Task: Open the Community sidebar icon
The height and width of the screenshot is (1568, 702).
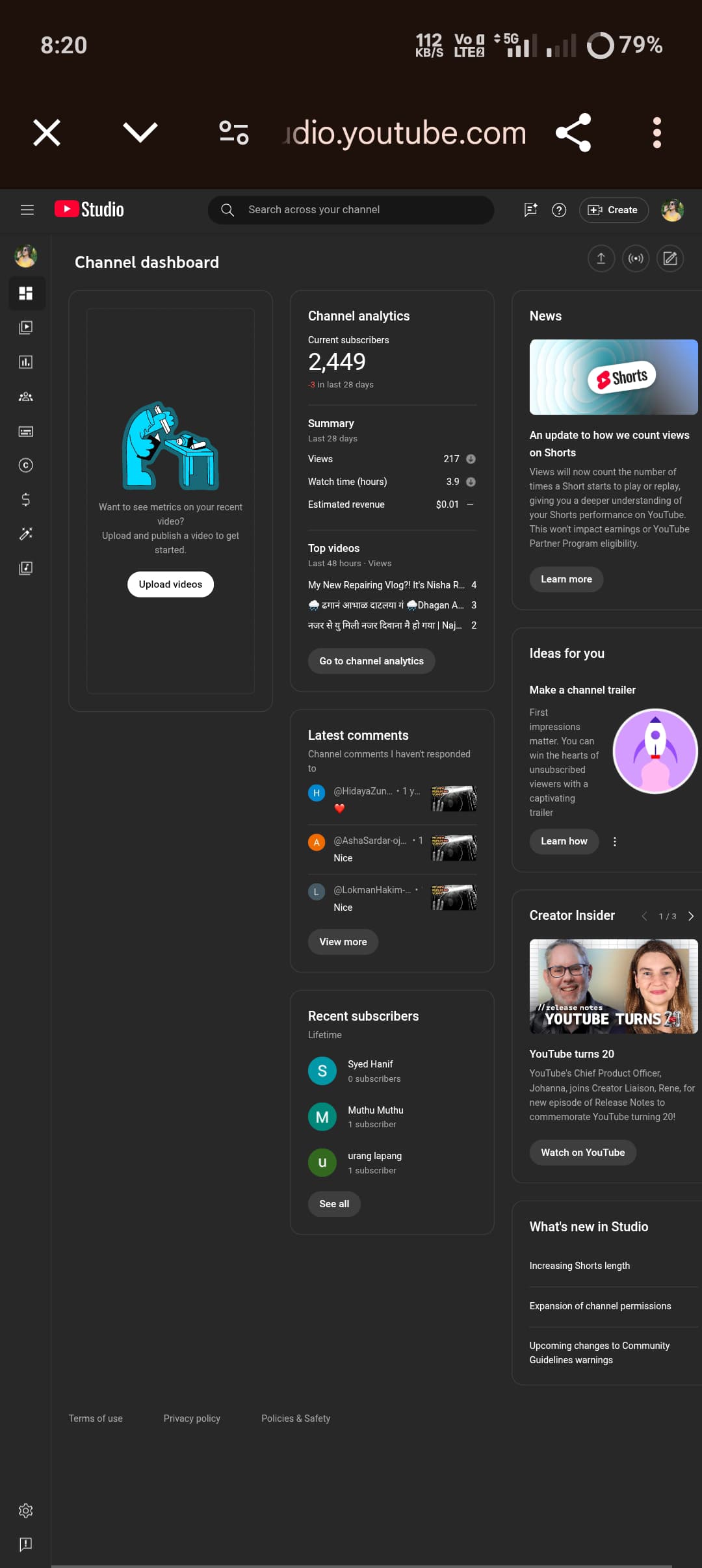Action: click(x=26, y=397)
